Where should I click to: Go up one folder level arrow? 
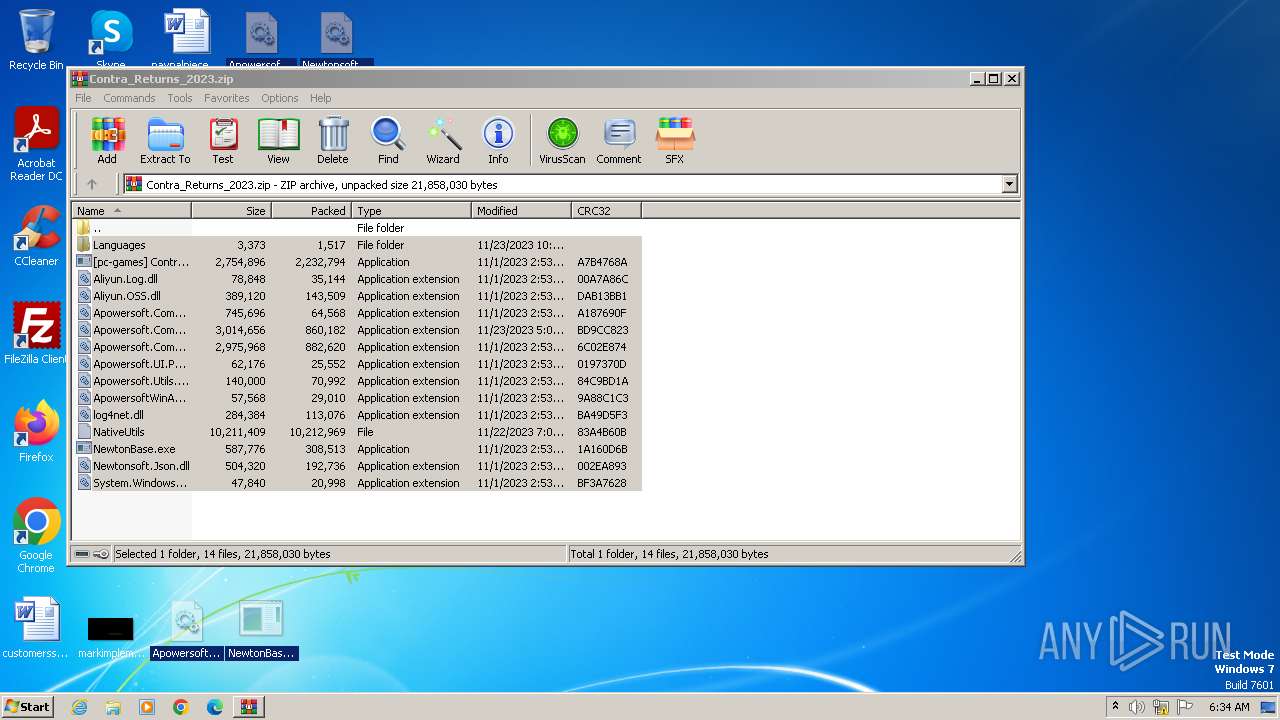[x=92, y=184]
